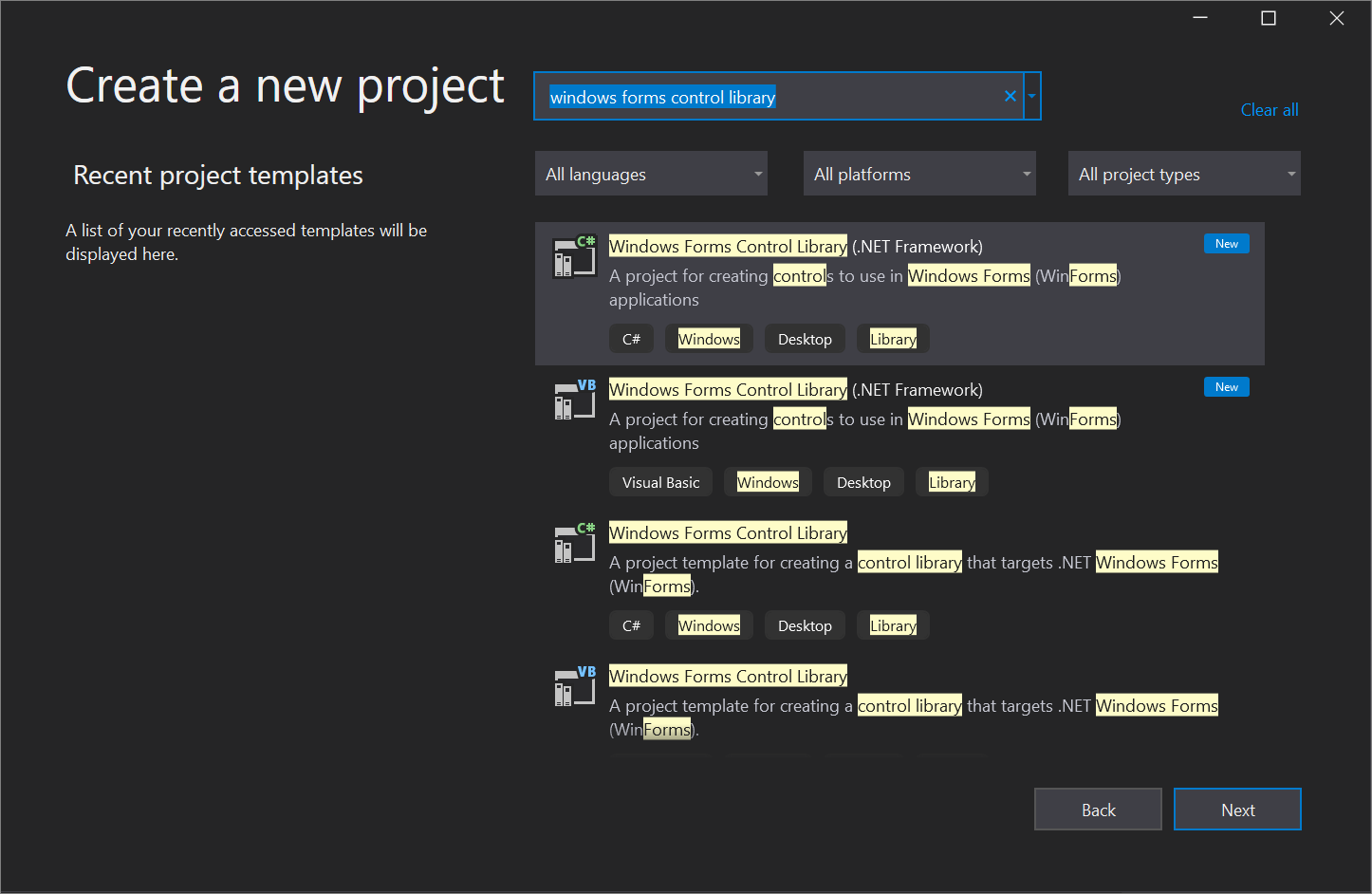Select the C# icon beside the third Windows Forms template
Screen dimensions: 1372x894
pyautogui.click(x=574, y=542)
